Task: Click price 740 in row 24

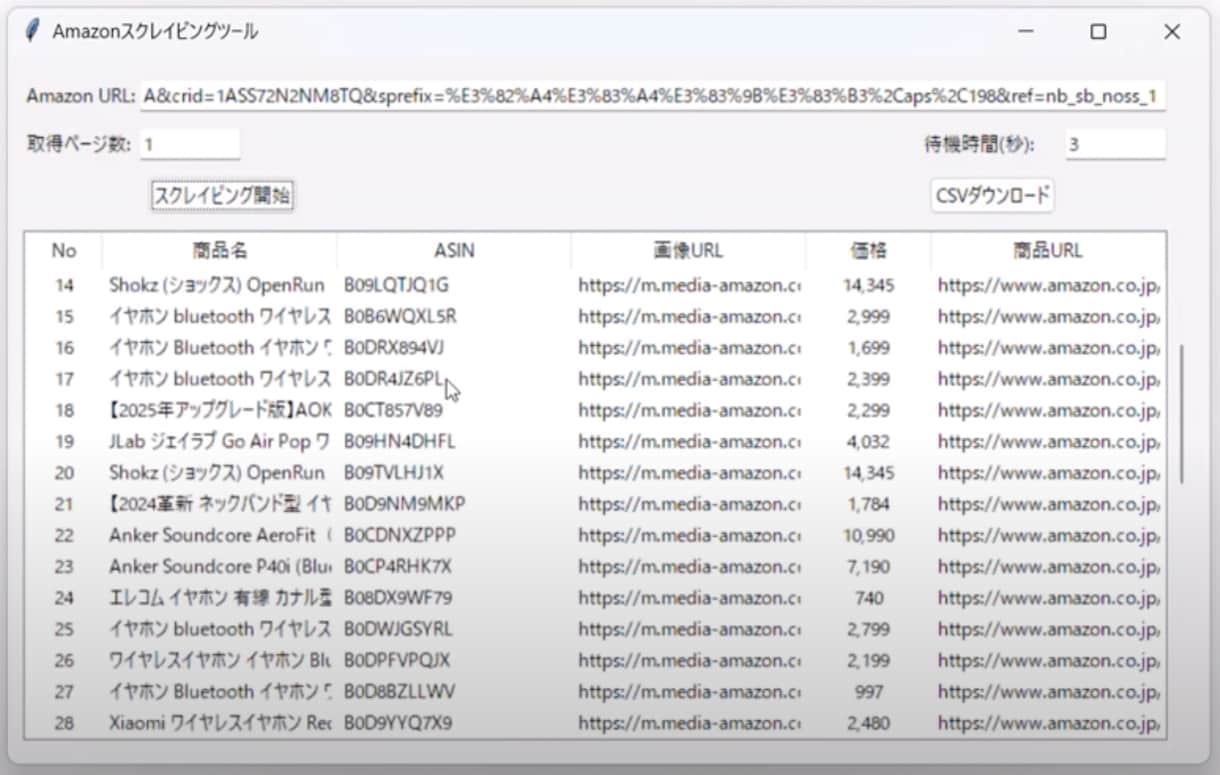Action: click(x=868, y=598)
